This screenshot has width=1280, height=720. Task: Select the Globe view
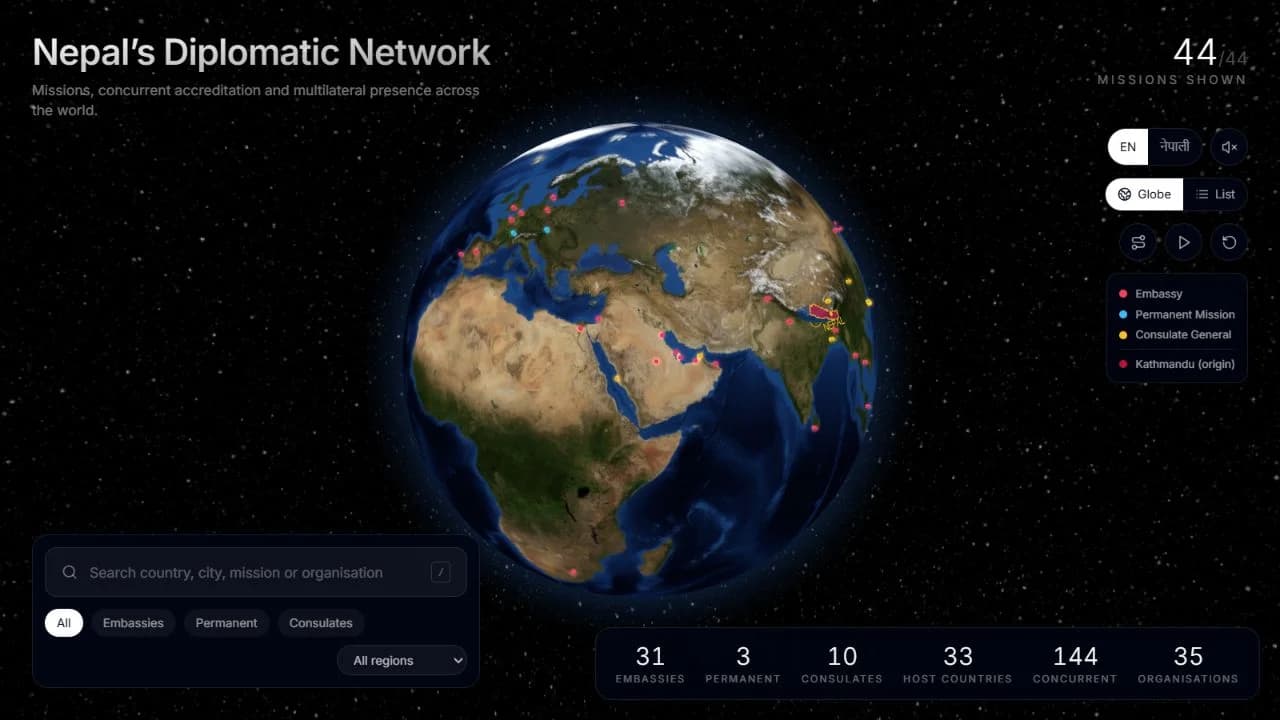[x=1144, y=194]
